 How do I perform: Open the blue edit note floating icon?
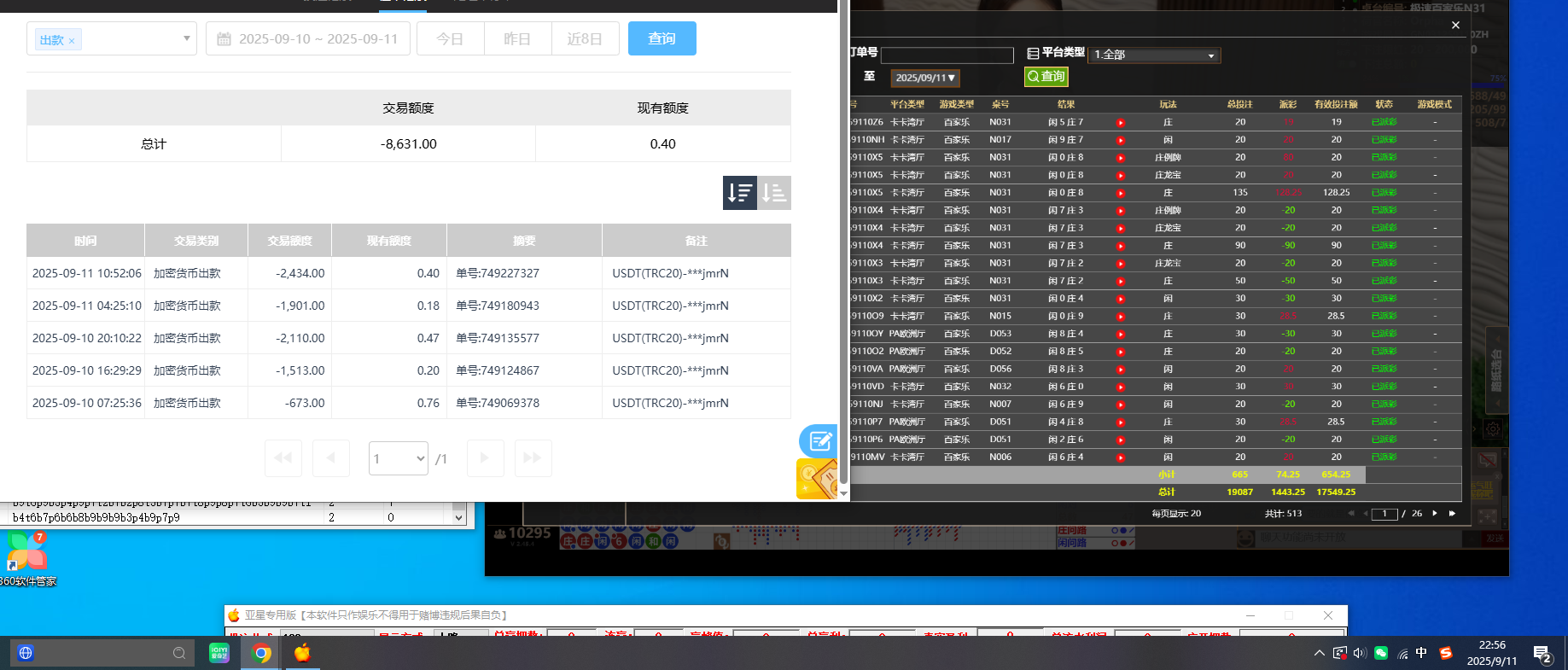tap(818, 440)
